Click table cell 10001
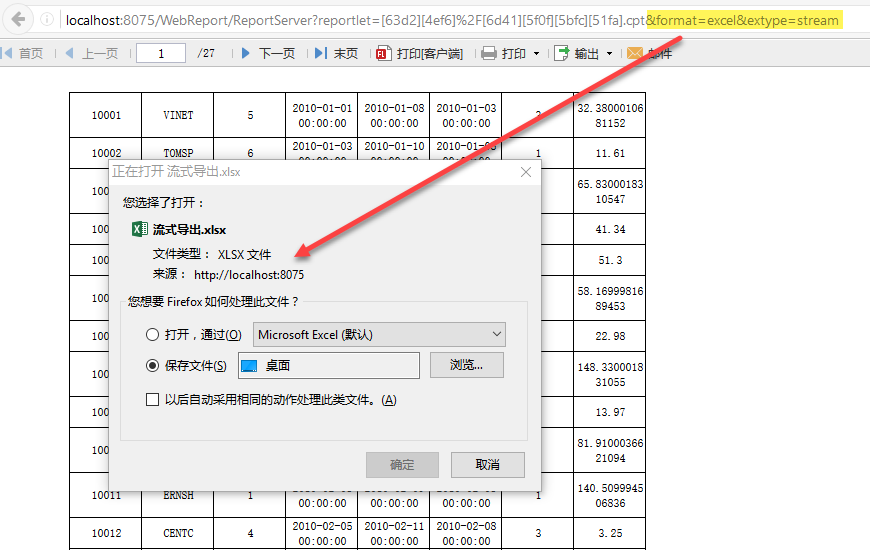Screen dimensions: 870x550 click(x=105, y=115)
